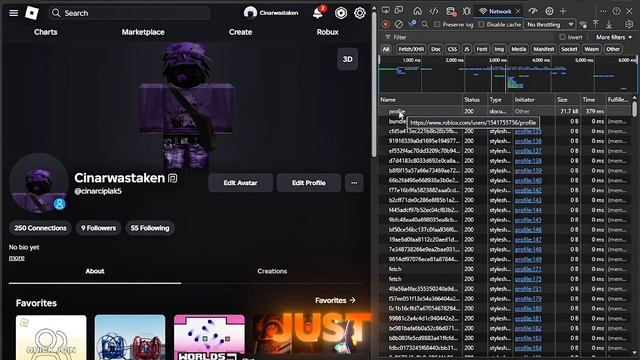Image resolution: width=640 pixels, height=360 pixels.
Task: Open the profile:135 initiator link
Action: tap(528, 131)
